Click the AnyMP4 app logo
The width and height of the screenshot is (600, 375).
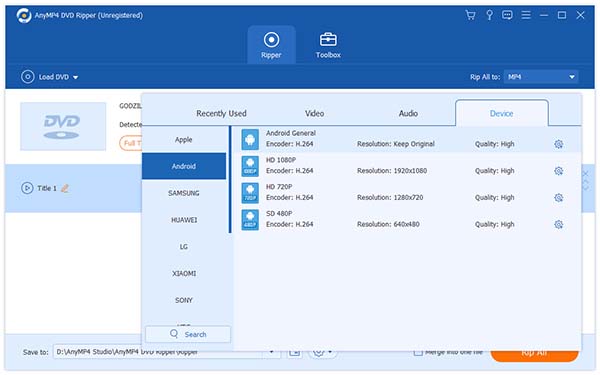point(24,15)
